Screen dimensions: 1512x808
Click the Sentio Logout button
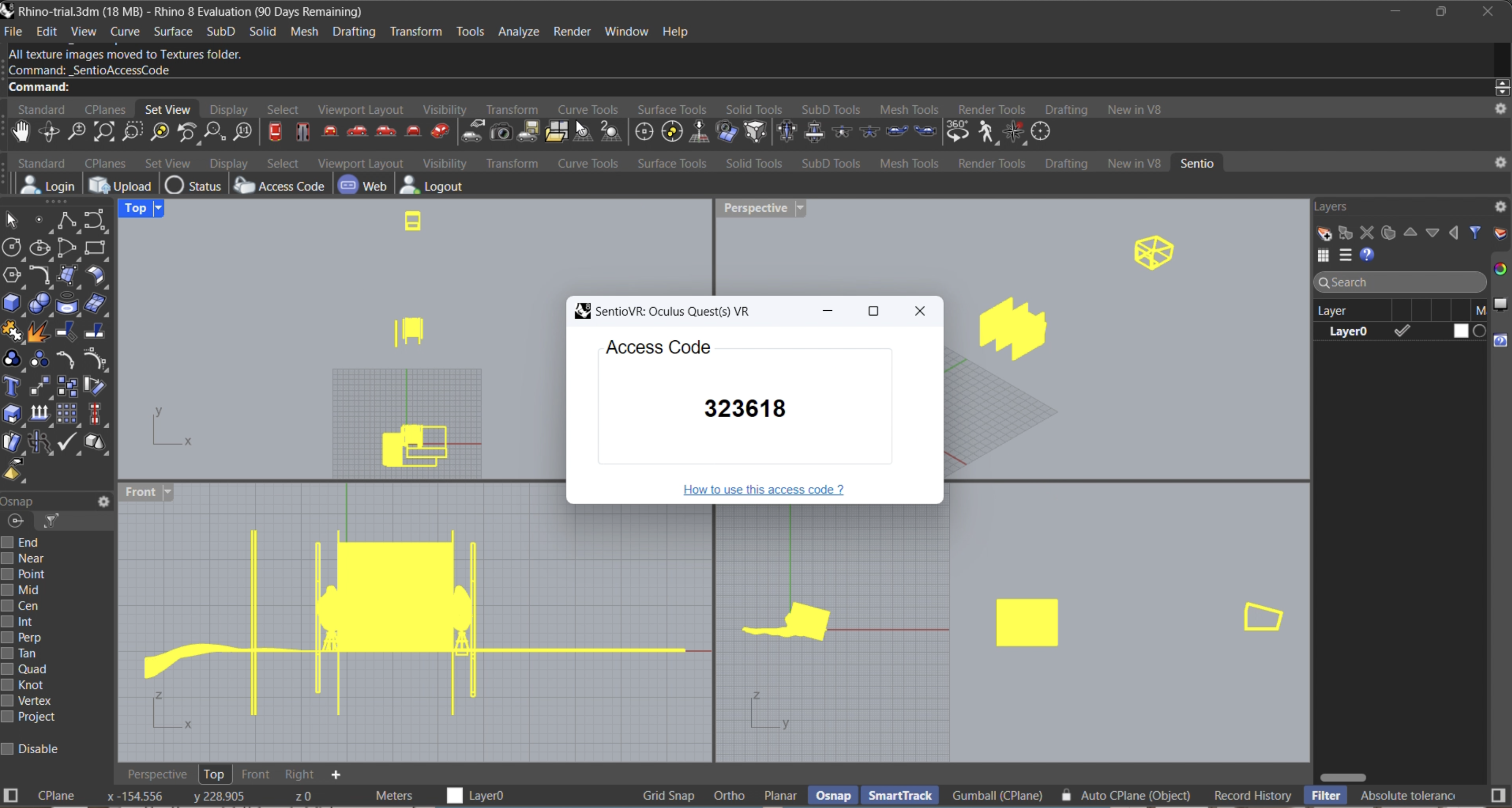click(431, 186)
